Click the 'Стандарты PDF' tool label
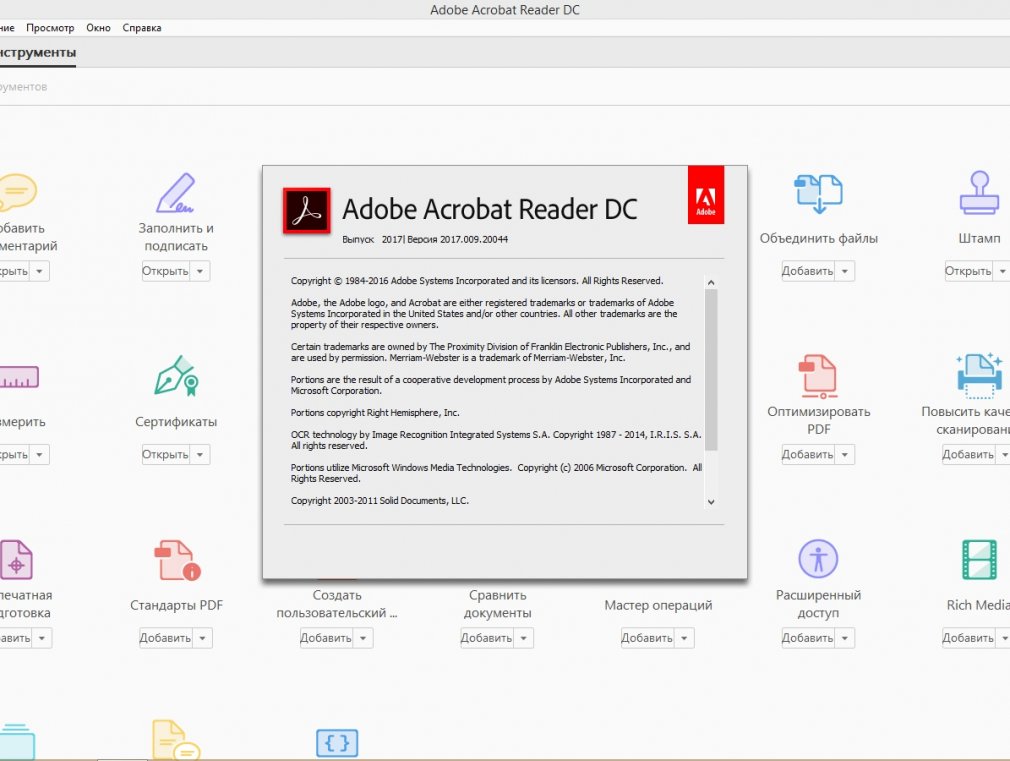This screenshot has width=1010, height=761. pos(176,606)
